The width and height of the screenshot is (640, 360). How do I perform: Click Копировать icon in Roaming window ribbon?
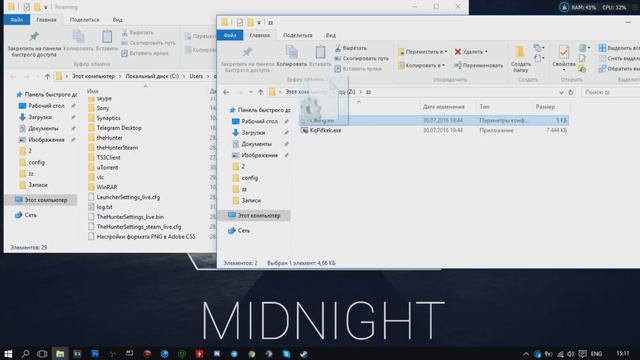[78, 37]
